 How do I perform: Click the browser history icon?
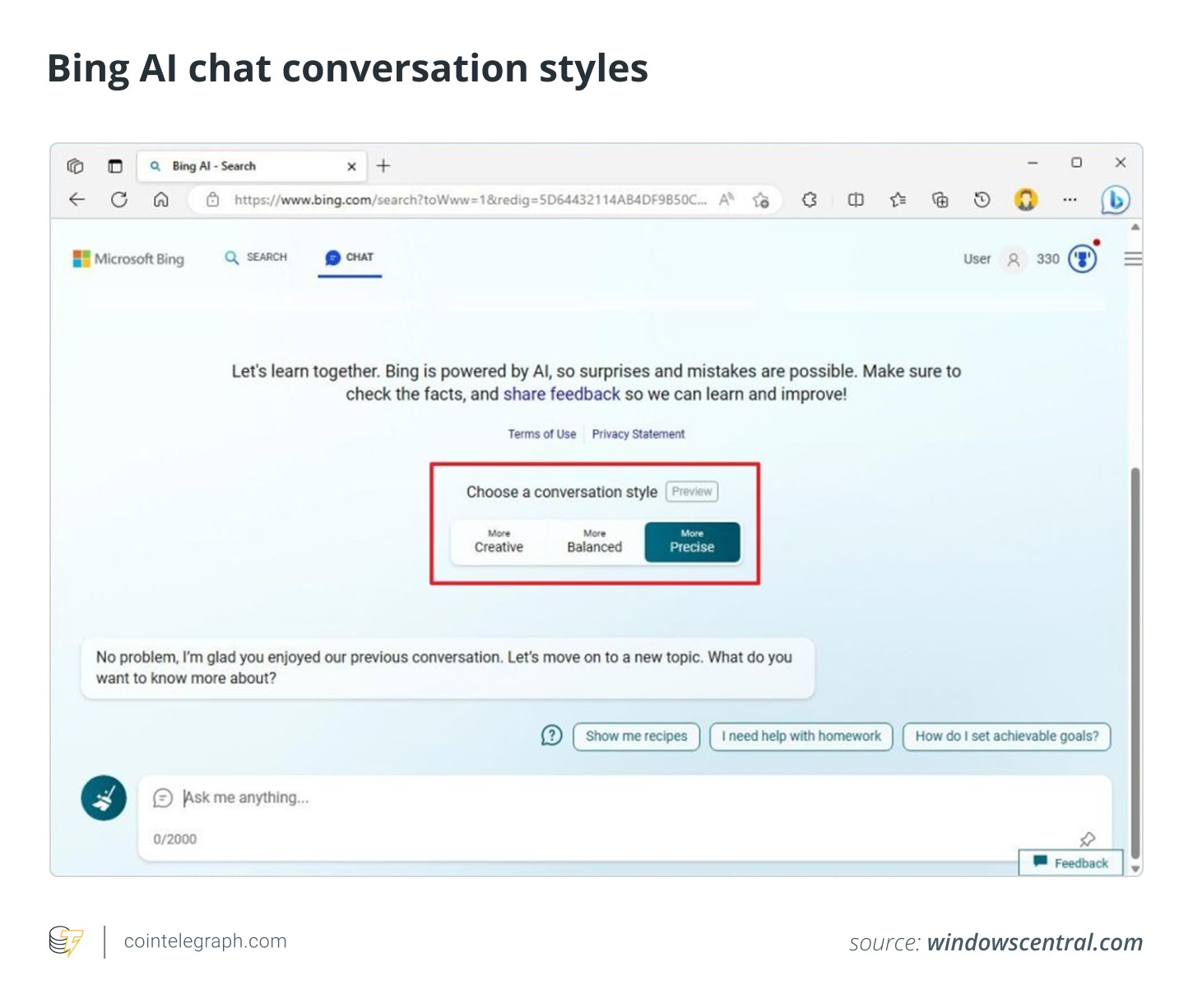(982, 200)
